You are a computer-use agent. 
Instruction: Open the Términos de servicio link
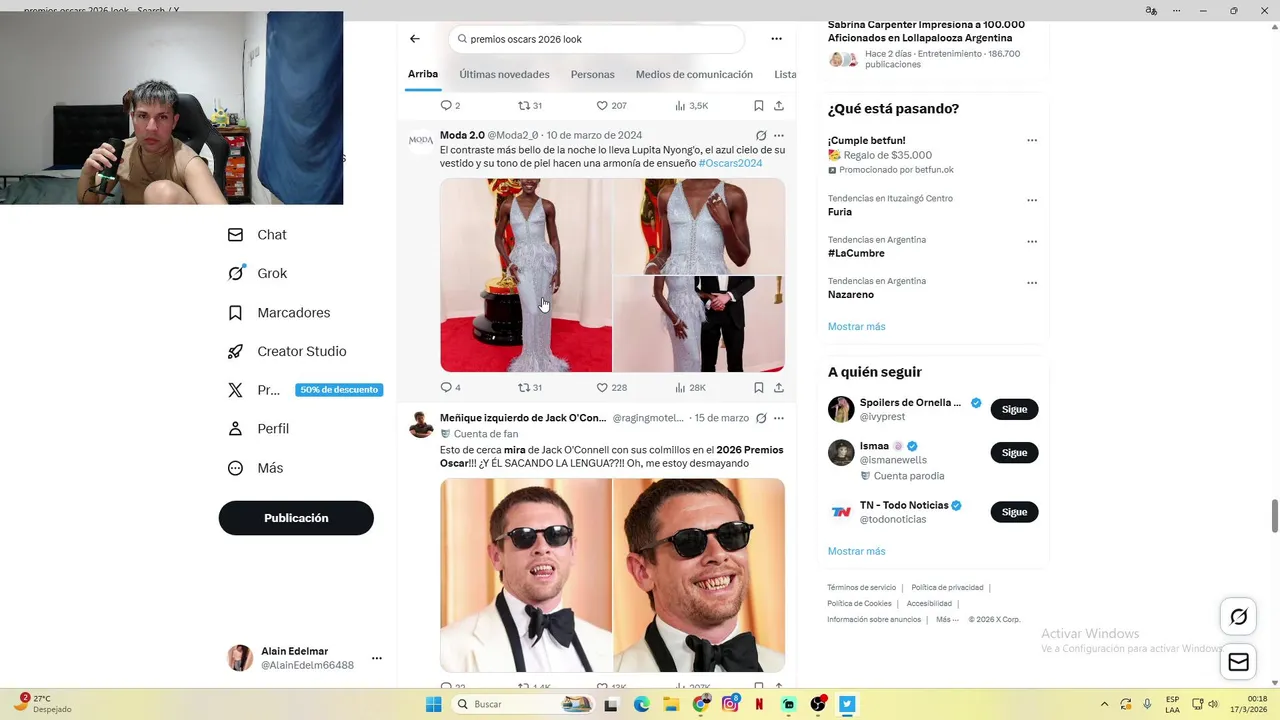[861, 588]
